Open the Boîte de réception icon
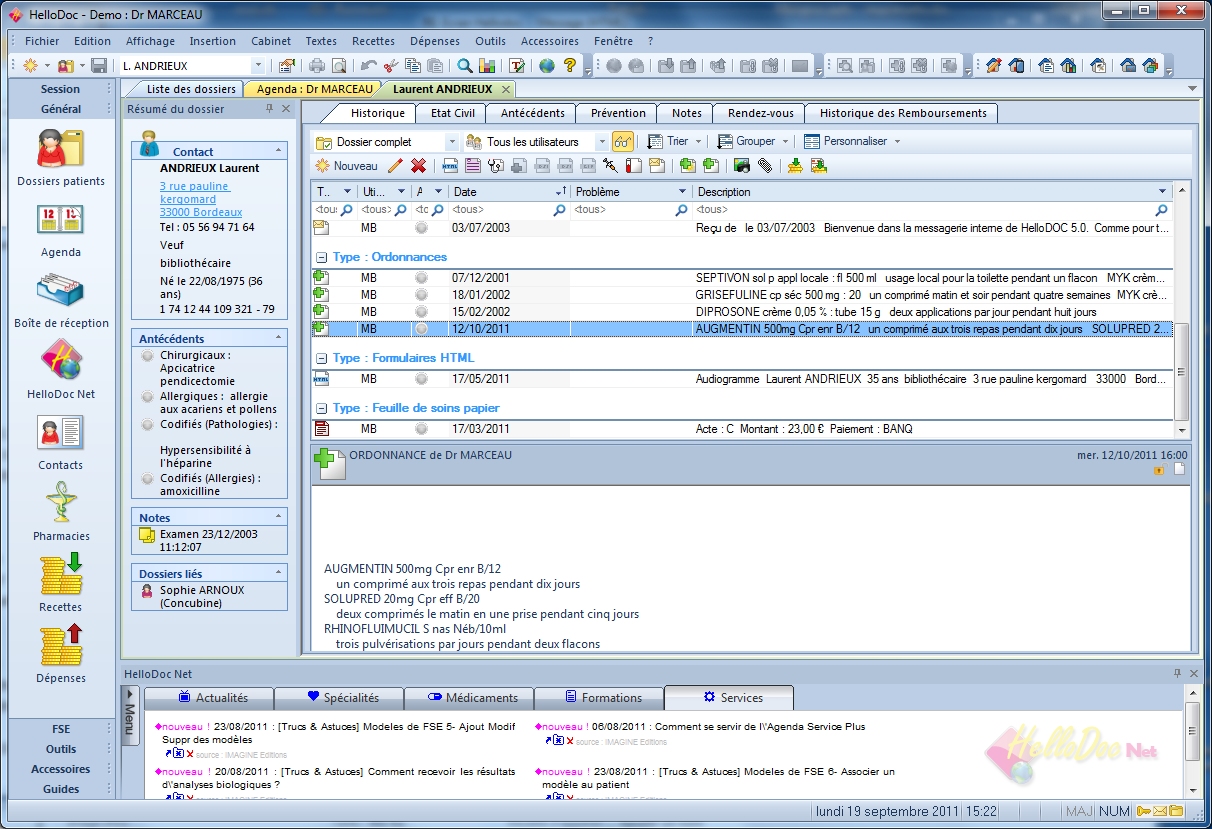This screenshot has height=829, width=1212. click(60, 292)
